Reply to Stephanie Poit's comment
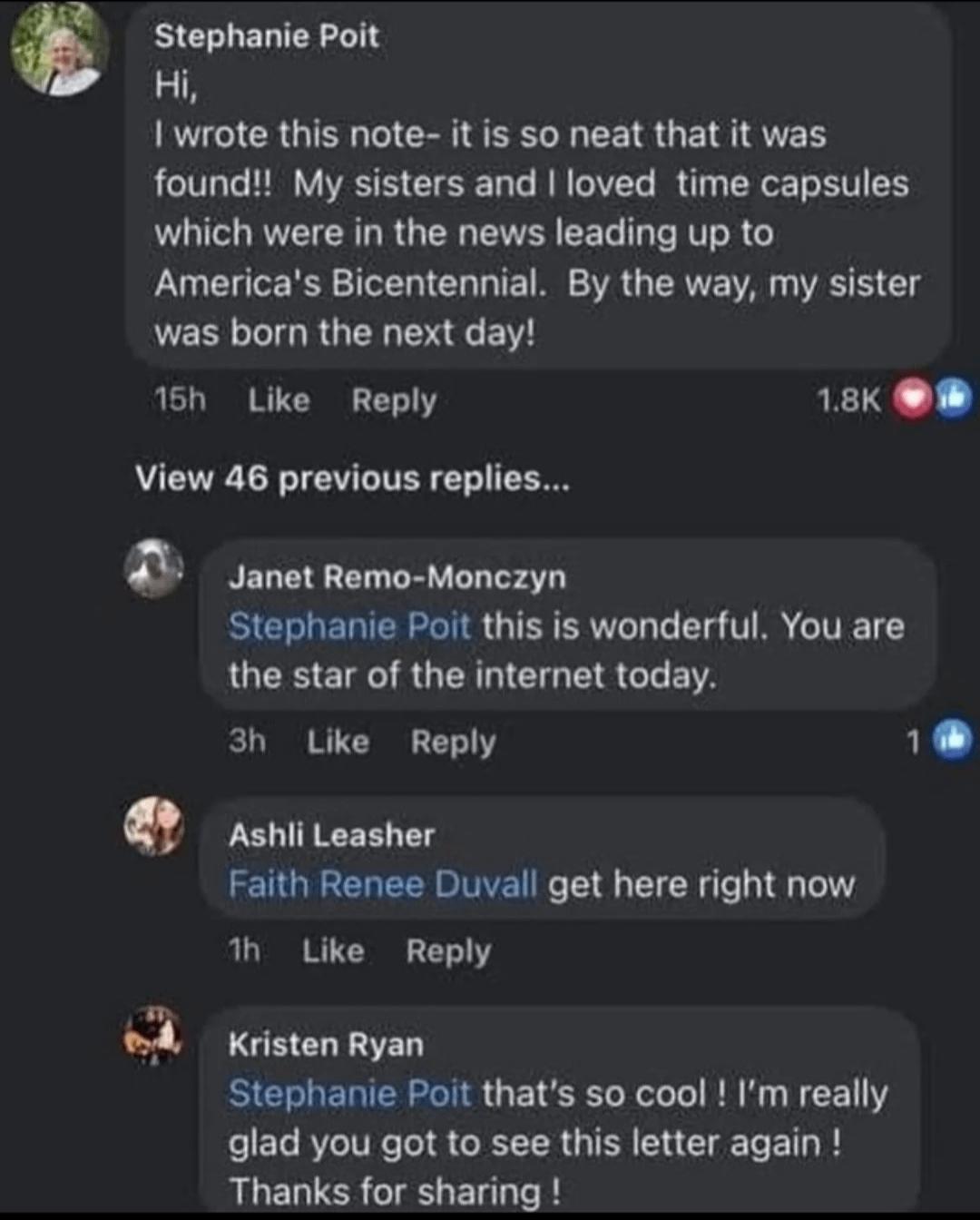980x1220 pixels. coord(394,400)
